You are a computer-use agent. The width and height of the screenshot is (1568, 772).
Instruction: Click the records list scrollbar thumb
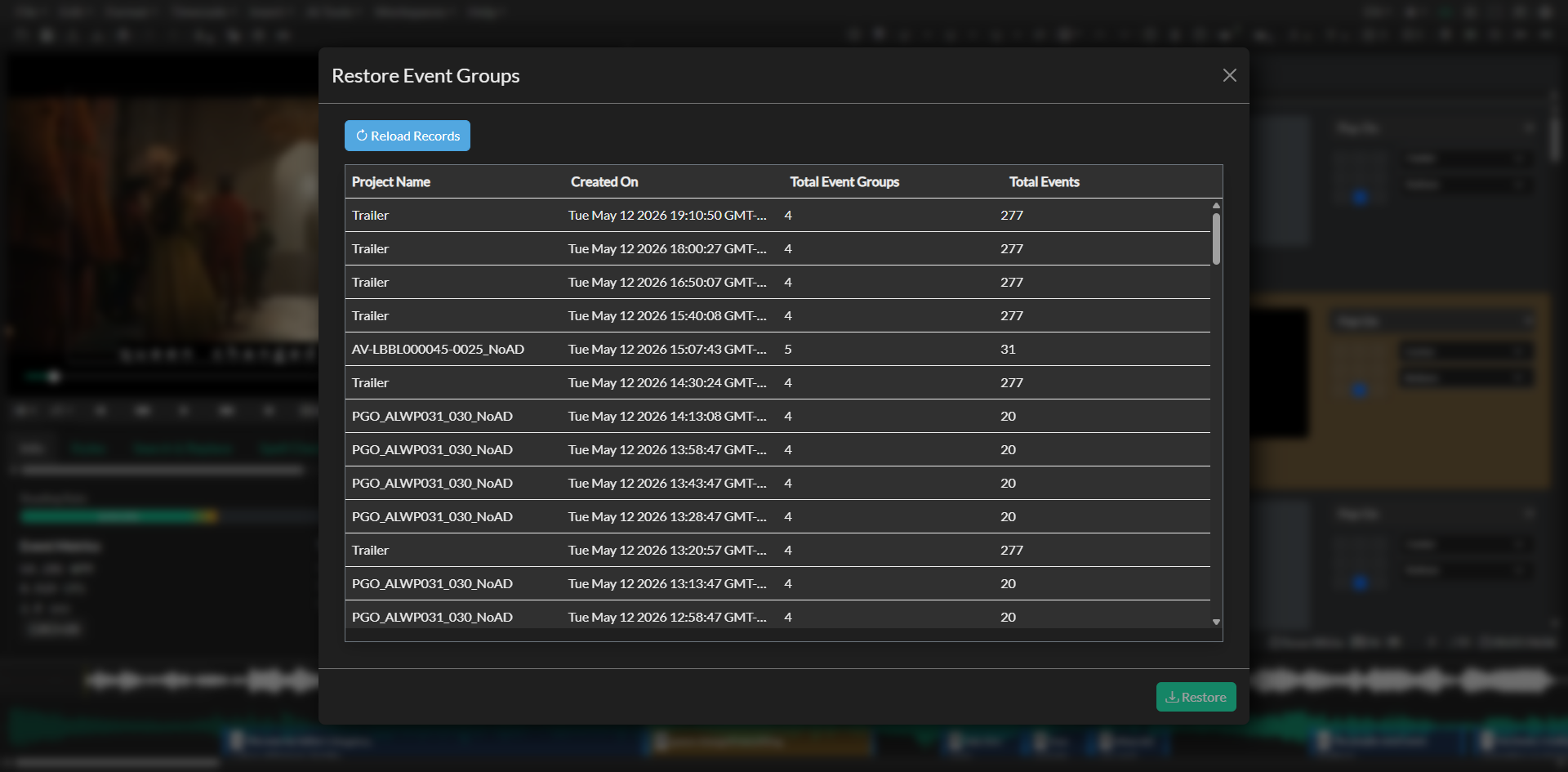(x=1216, y=239)
